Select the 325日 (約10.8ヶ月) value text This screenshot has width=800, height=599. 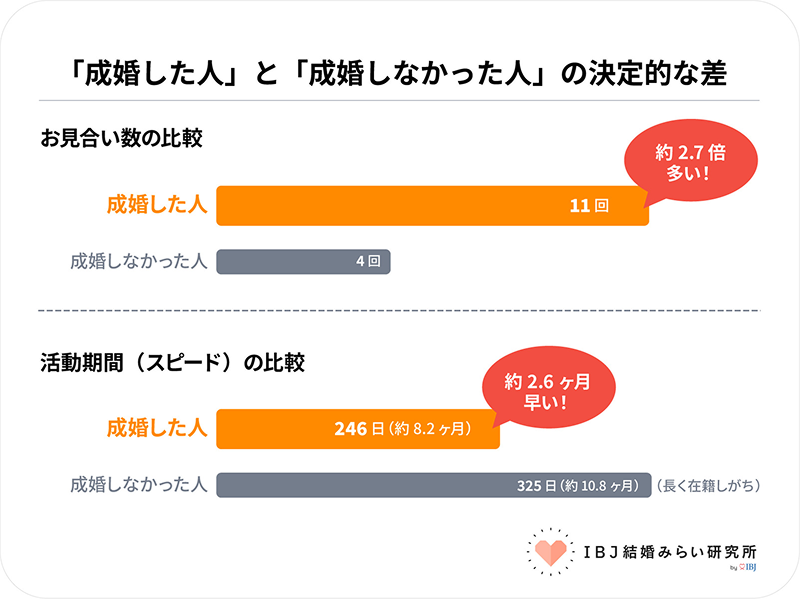[x=577, y=486]
